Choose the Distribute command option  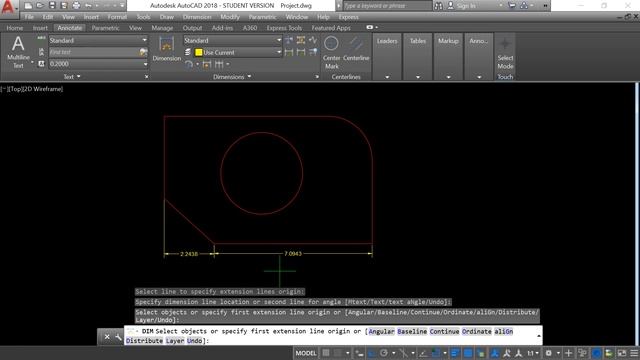click(144, 340)
